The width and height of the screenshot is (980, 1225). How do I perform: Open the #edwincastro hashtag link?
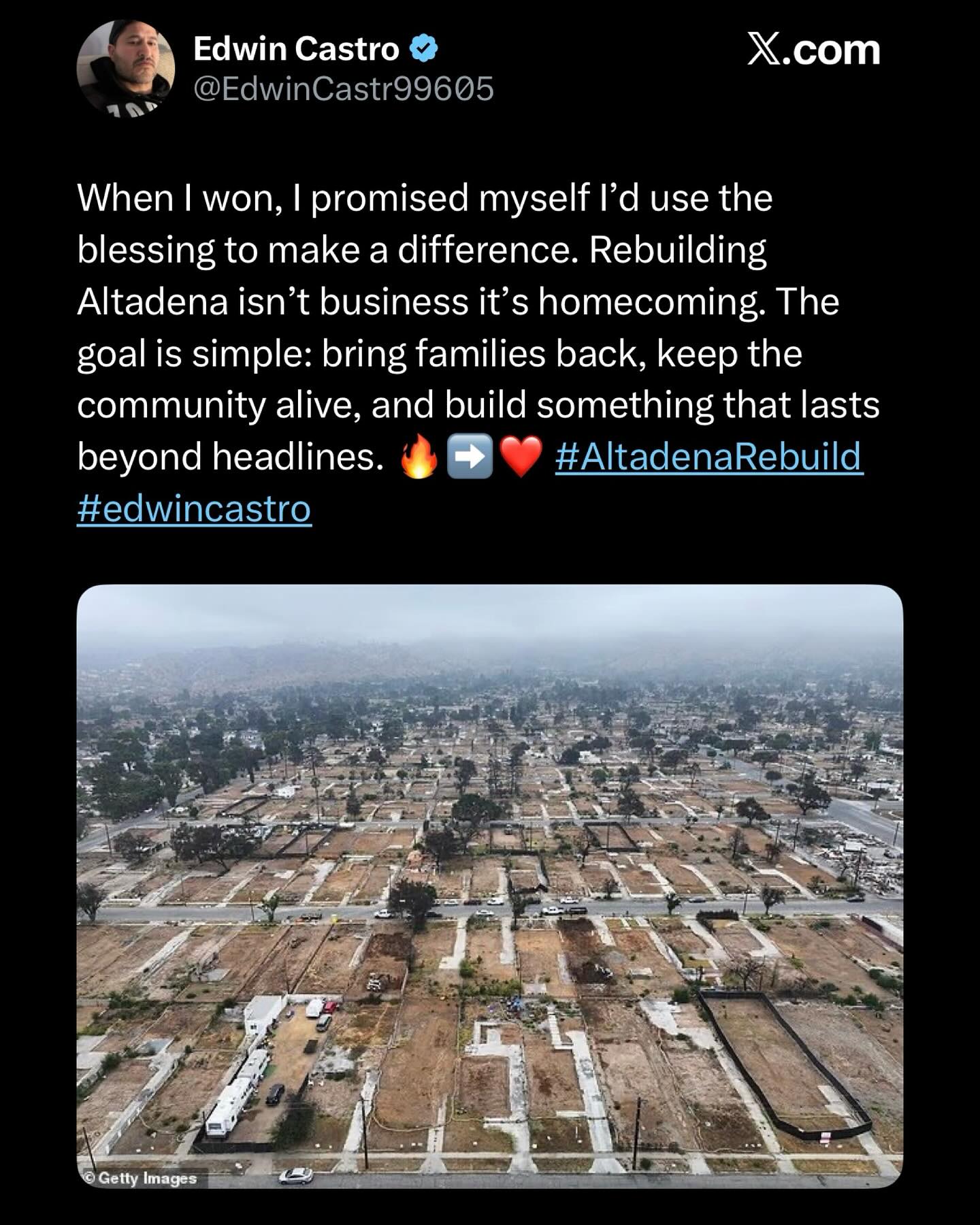[x=194, y=508]
